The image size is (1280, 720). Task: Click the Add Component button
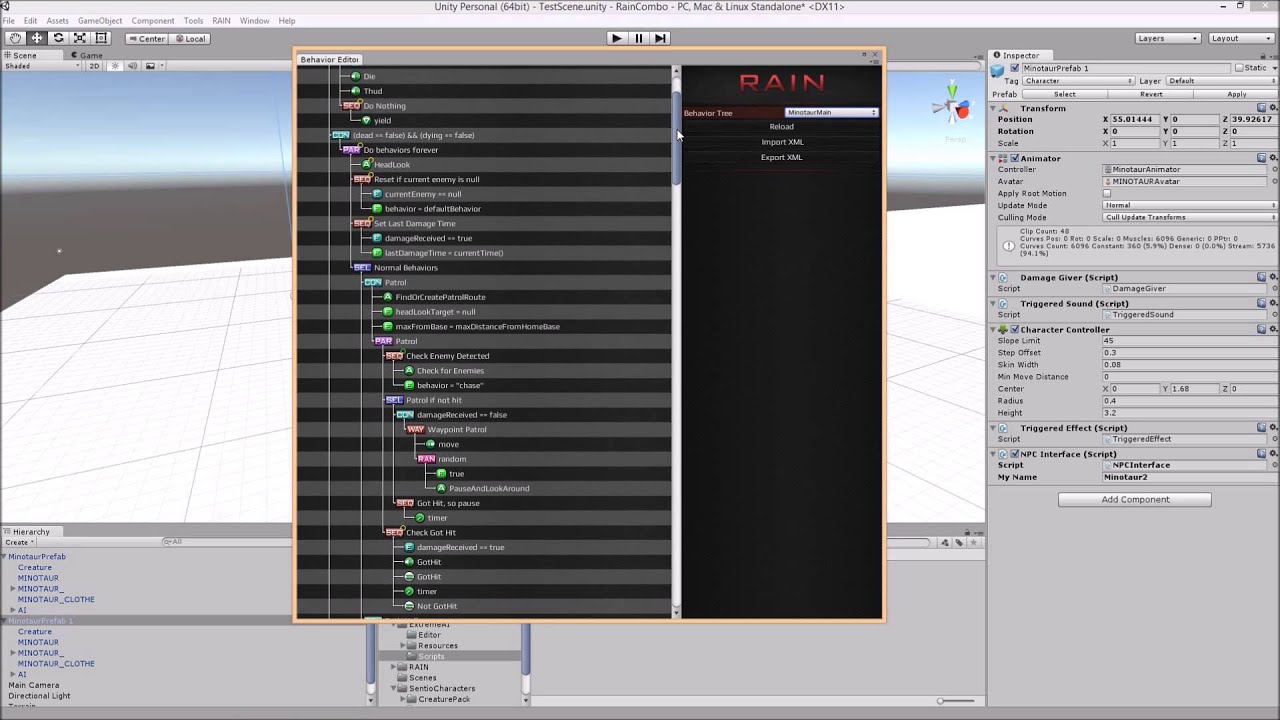(x=1135, y=499)
